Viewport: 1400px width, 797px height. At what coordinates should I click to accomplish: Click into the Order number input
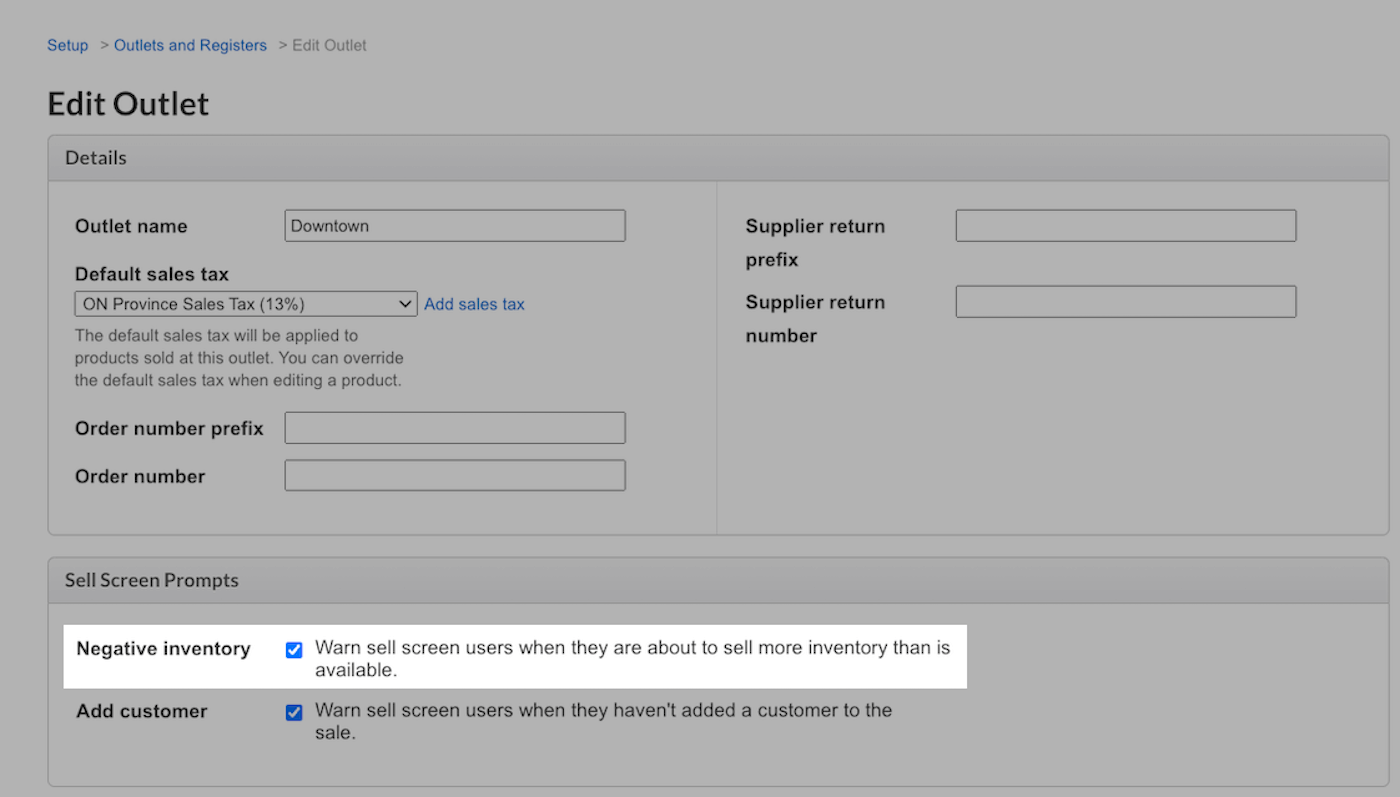point(455,475)
